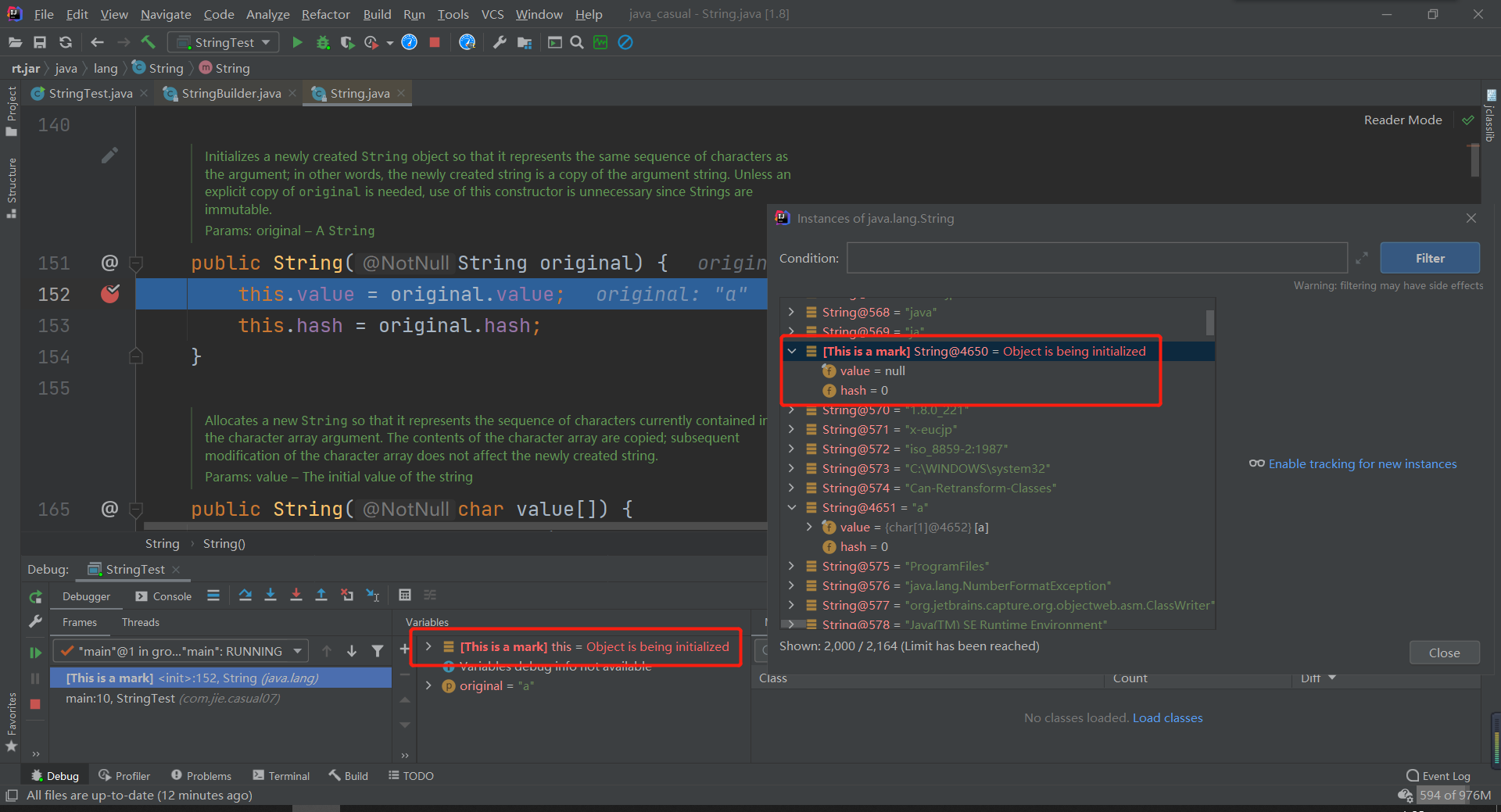Switch to Threads tab
This screenshot has width=1501, height=812.
pos(140,622)
